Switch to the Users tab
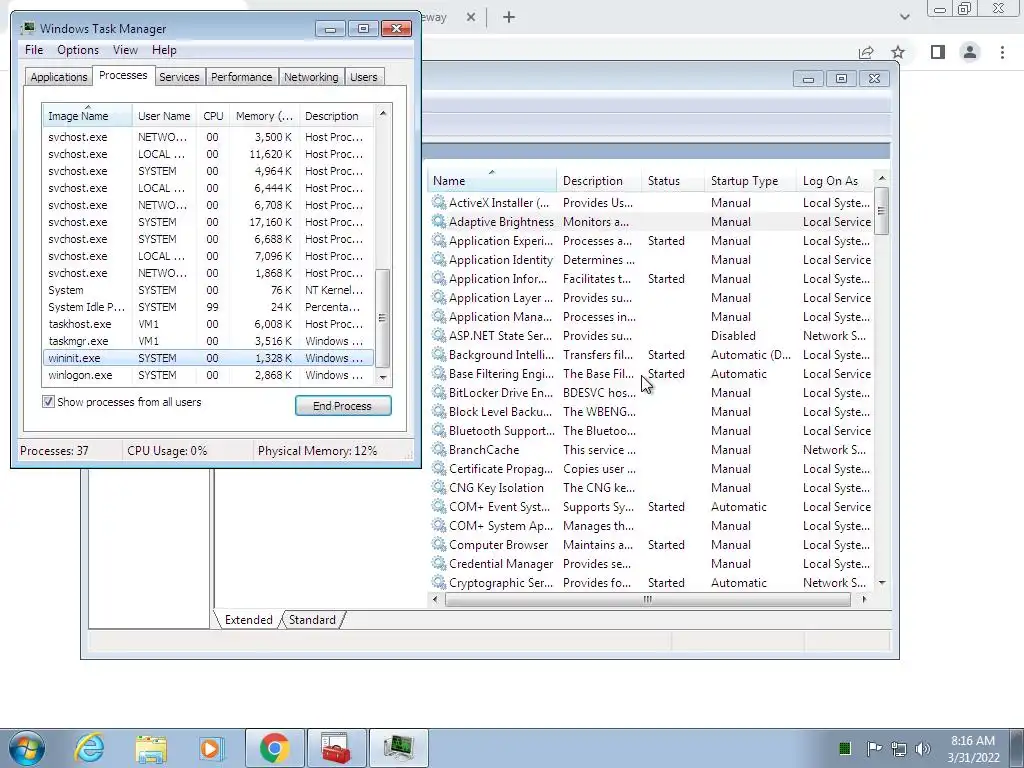This screenshot has width=1024, height=768. [364, 77]
